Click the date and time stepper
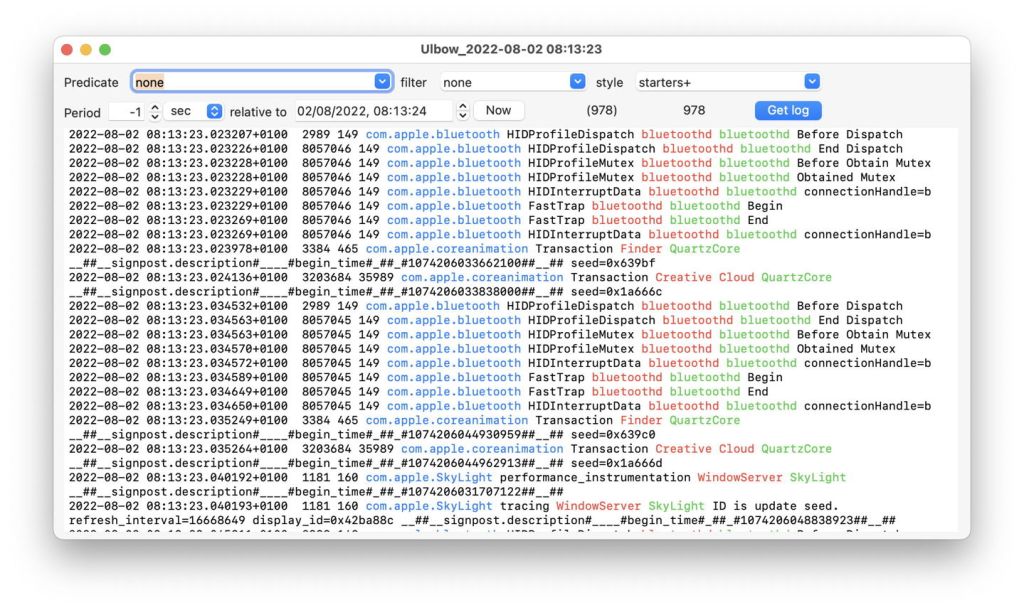The width and height of the screenshot is (1024, 610). (x=462, y=111)
